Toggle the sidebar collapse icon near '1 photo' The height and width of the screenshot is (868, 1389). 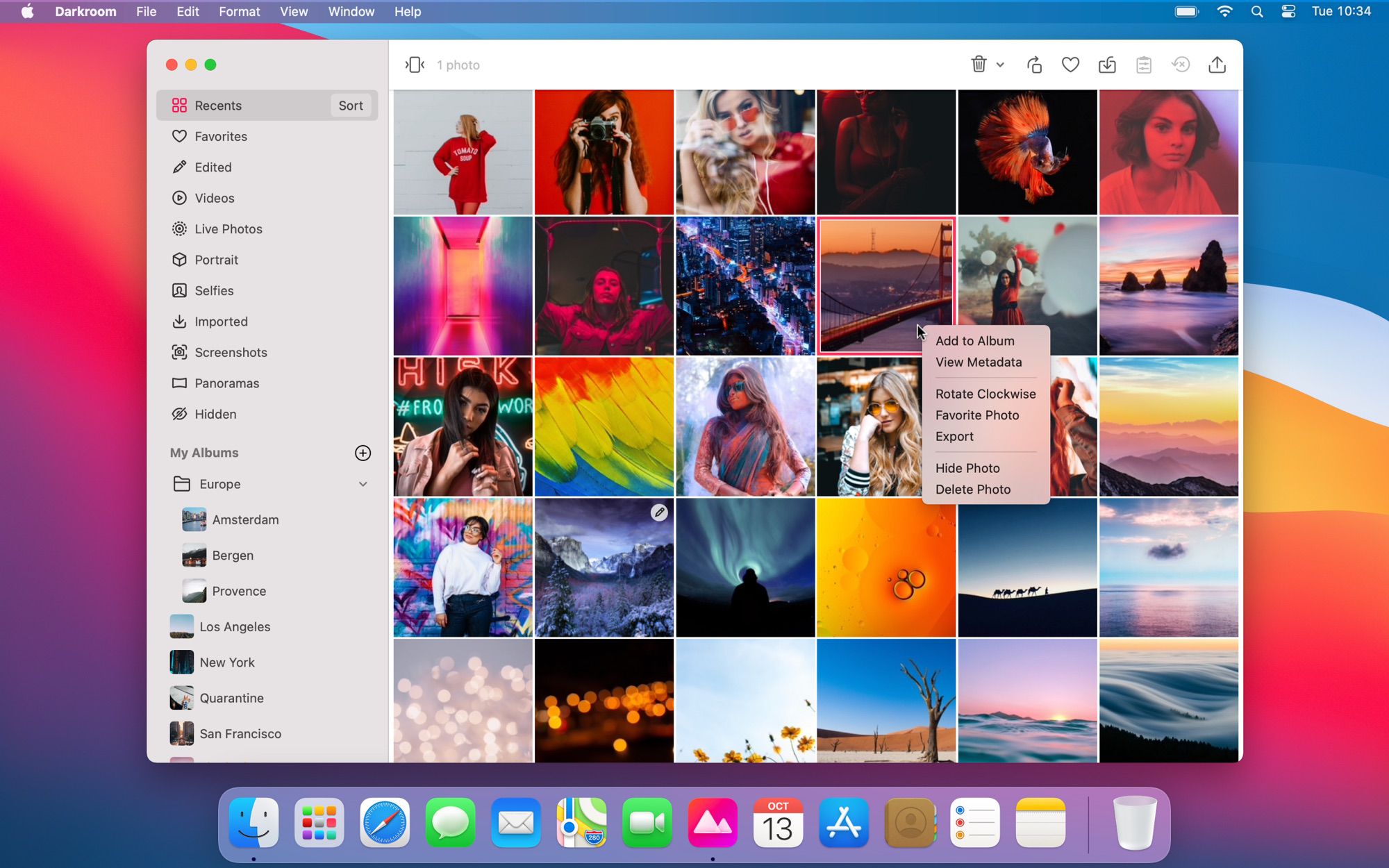tap(415, 64)
